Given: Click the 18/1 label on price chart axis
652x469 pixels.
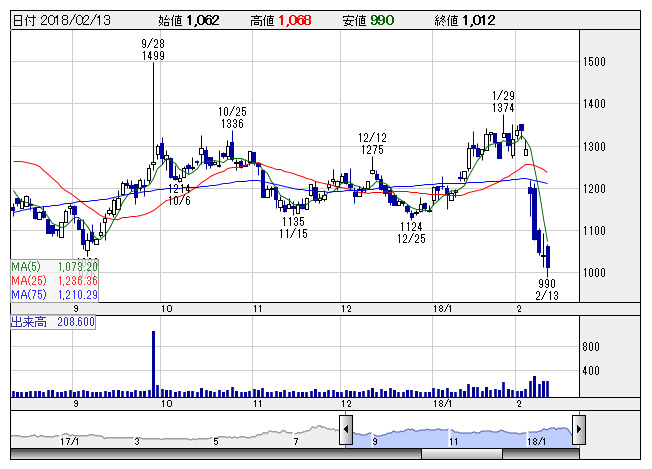Looking at the screenshot, I should (x=442, y=309).
